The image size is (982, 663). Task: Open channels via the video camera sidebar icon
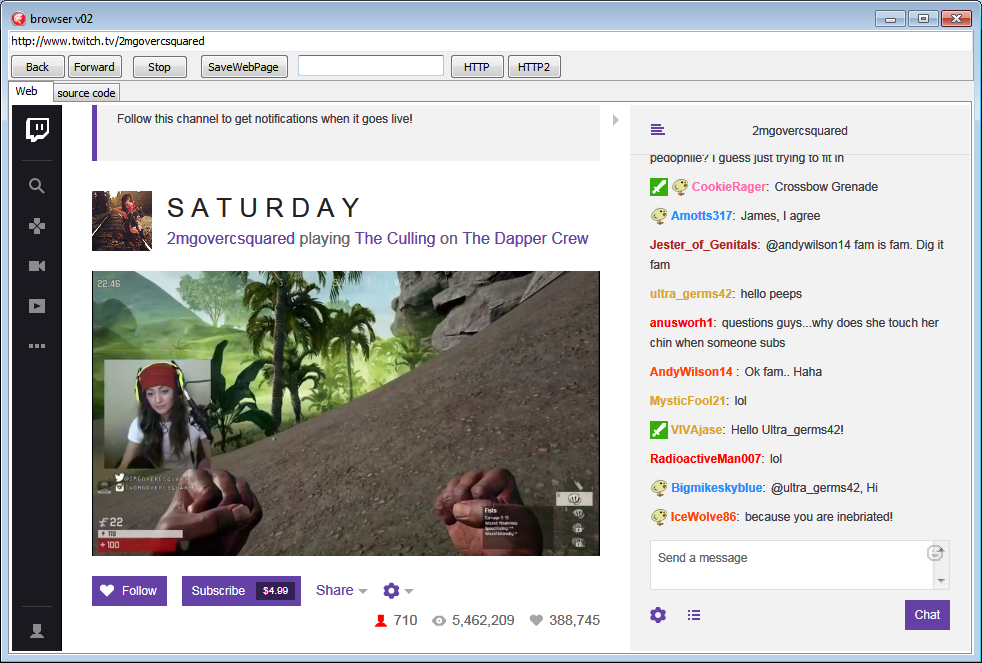37,266
